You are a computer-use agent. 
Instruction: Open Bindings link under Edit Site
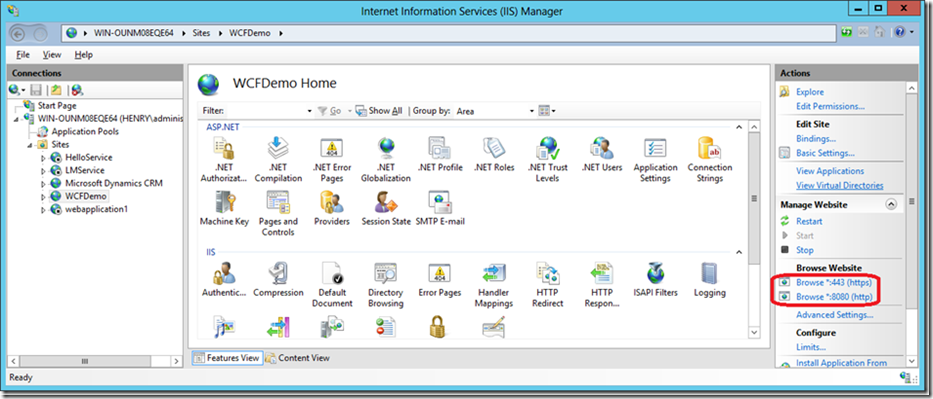pos(816,139)
